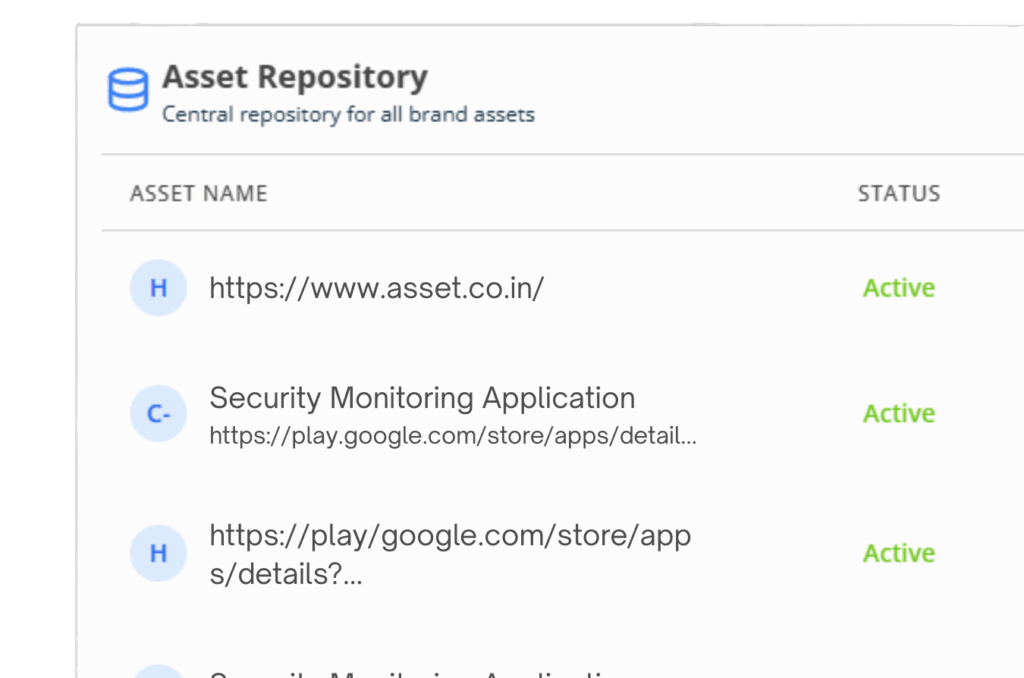Click the cut-off avatar in the bottom row
Viewport: 1024px width, 678px height.
click(158, 672)
